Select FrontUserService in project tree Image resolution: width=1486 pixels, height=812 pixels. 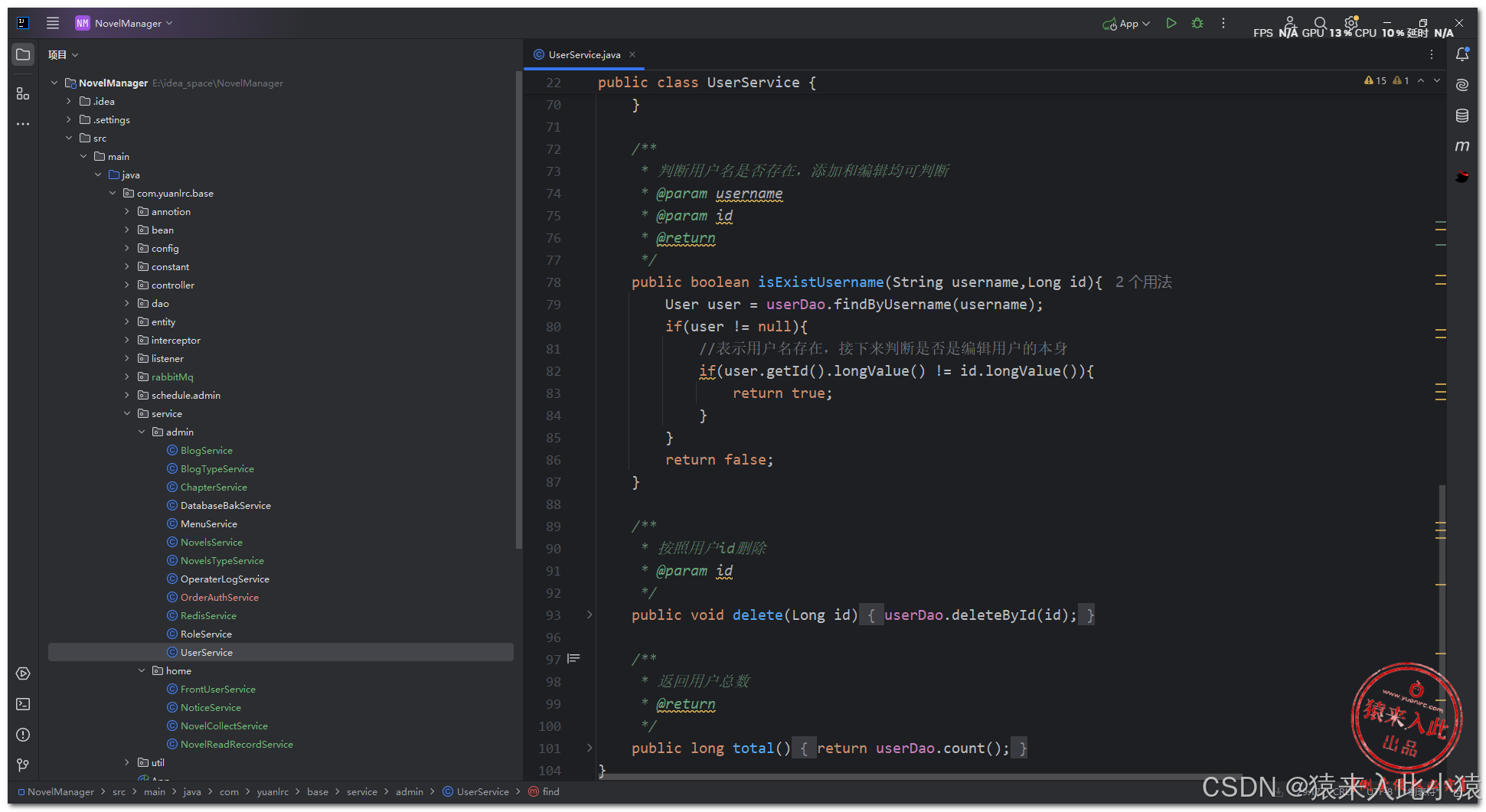(x=217, y=689)
